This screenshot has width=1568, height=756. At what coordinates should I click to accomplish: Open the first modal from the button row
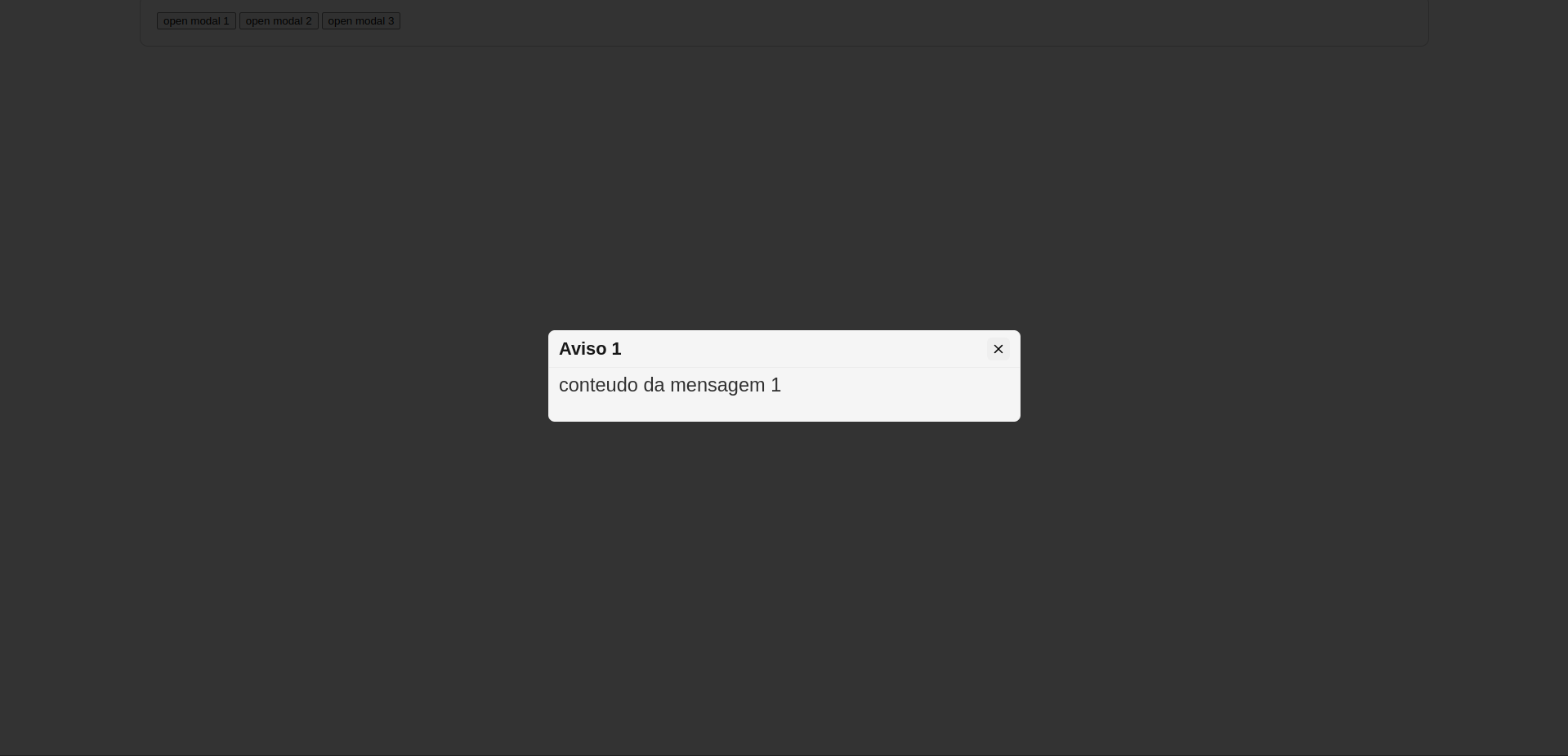196,21
